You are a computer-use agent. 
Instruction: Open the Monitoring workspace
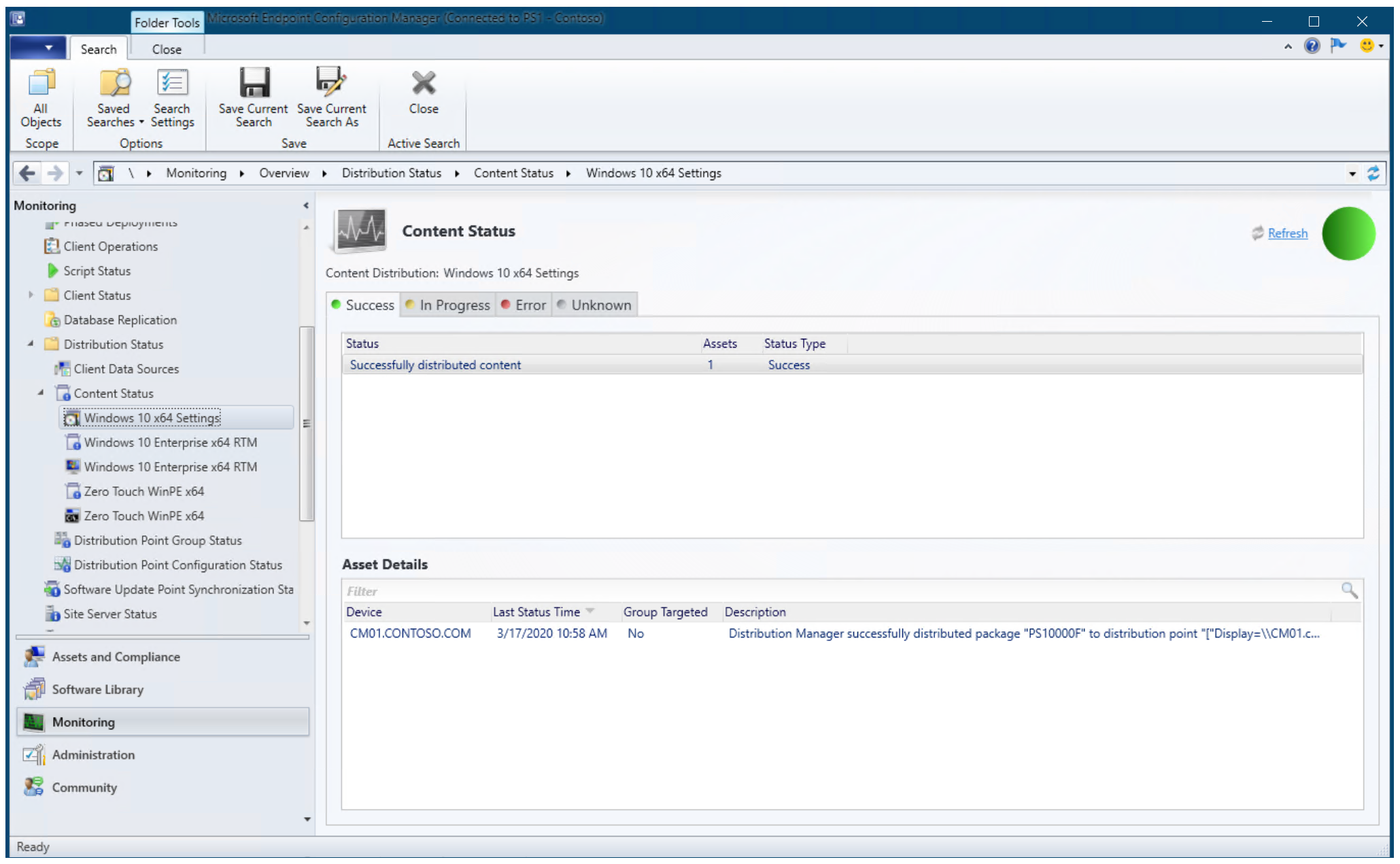83,722
